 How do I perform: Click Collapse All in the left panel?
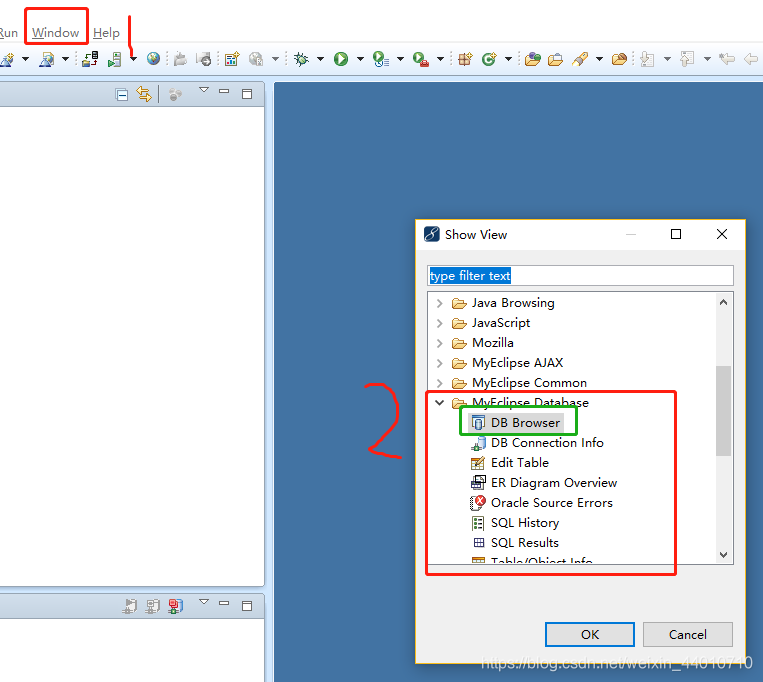[x=122, y=94]
